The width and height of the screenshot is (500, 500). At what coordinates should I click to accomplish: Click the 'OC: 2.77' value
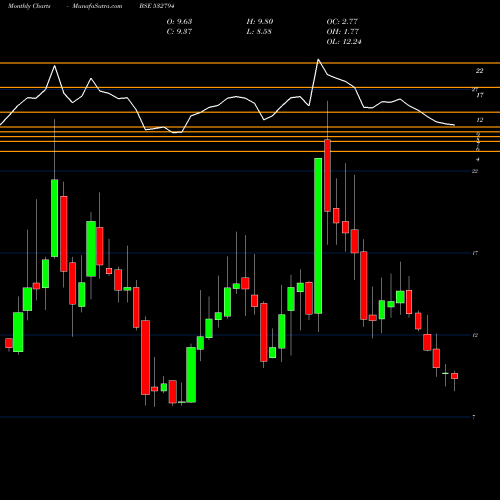coord(342,22)
